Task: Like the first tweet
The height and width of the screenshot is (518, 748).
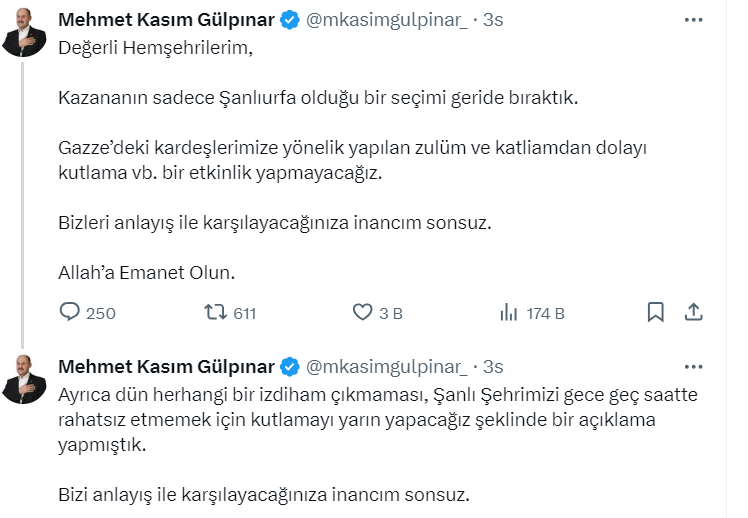Action: coord(363,313)
